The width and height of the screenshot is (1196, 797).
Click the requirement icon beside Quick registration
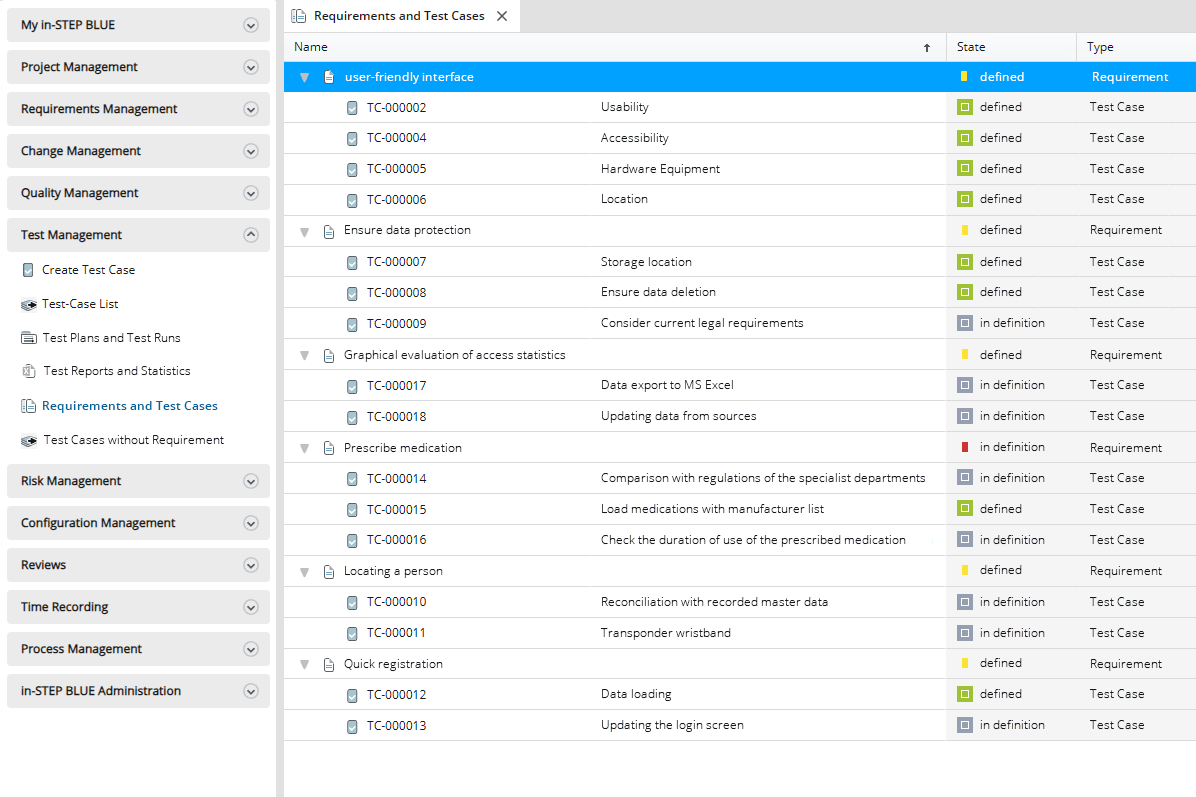click(329, 663)
